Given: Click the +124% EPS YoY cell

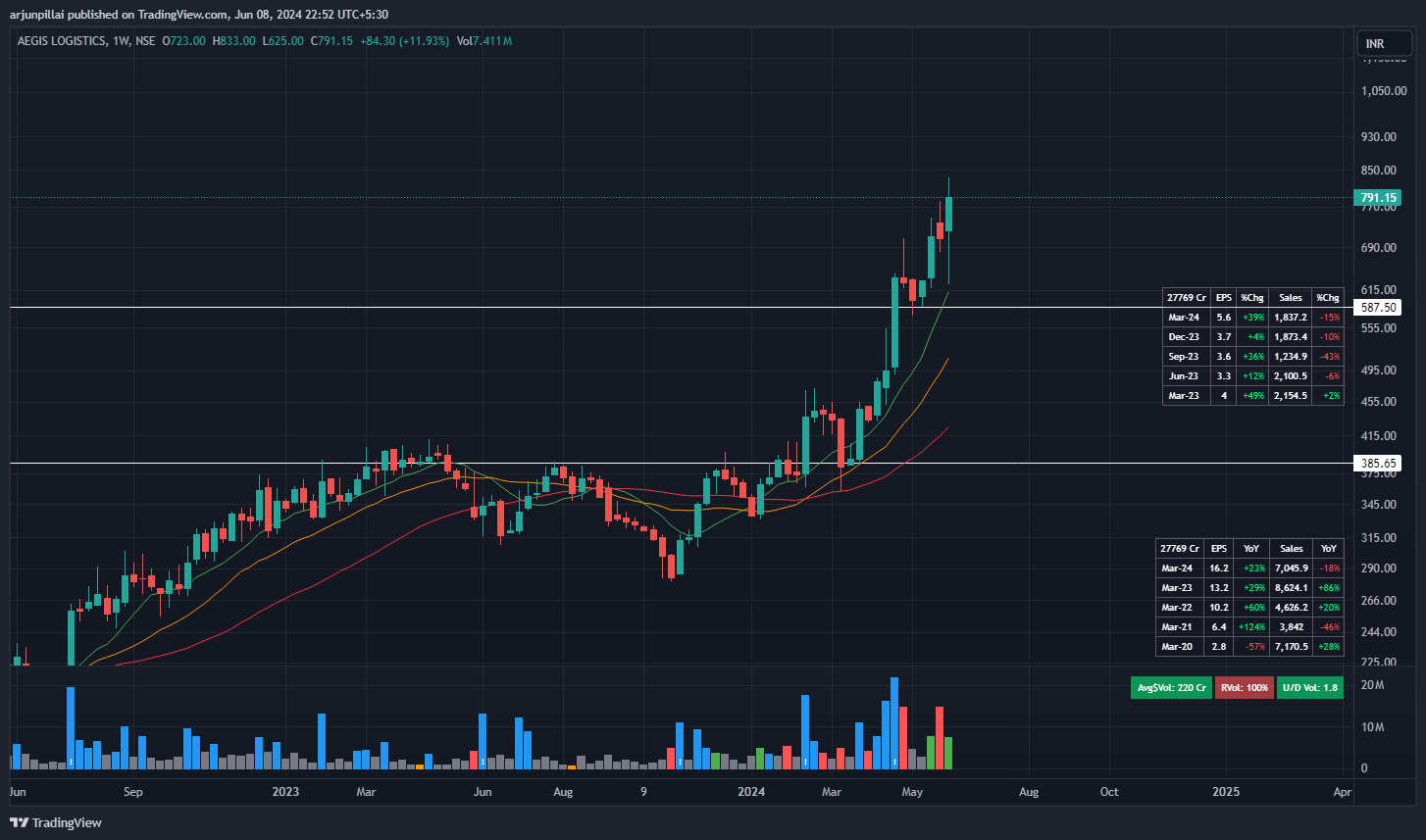Looking at the screenshot, I should click(x=1249, y=627).
